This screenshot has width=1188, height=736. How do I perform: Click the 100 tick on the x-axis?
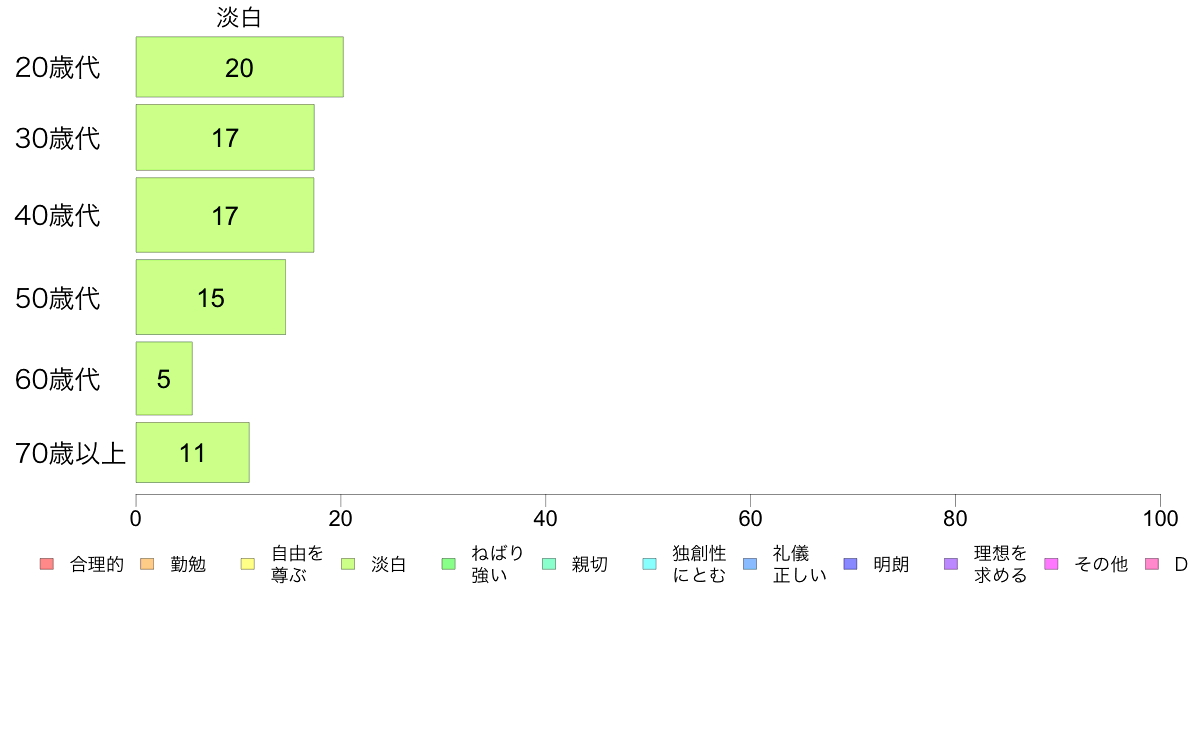coord(1160,518)
